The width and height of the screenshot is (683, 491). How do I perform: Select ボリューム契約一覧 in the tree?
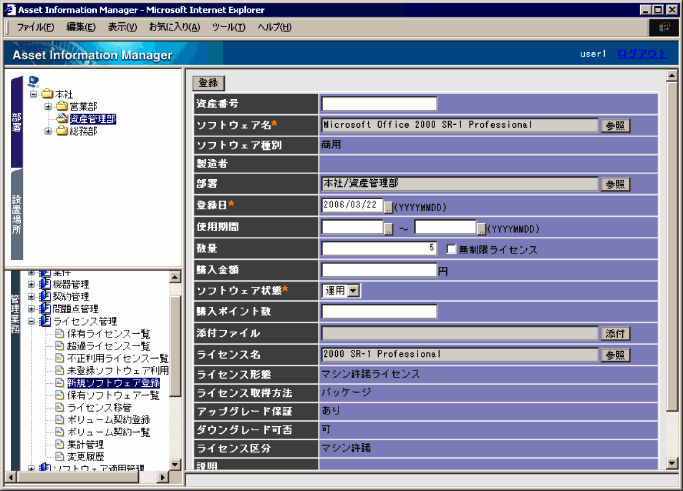[108, 432]
